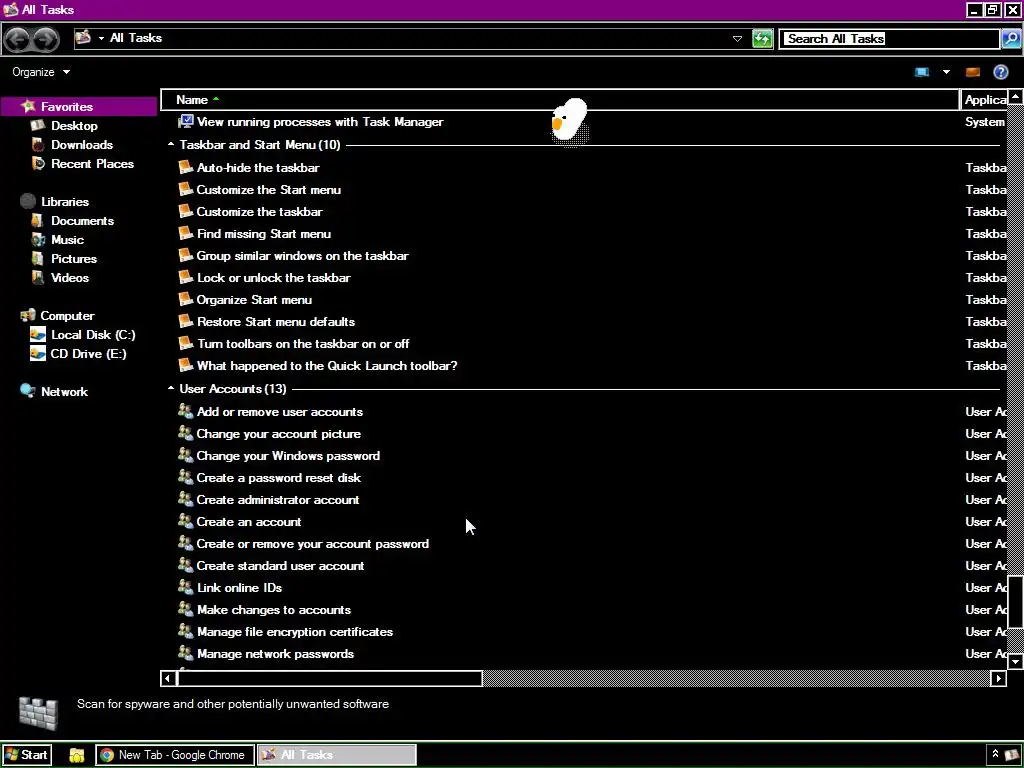The height and width of the screenshot is (768, 1024).
Task: Select Recent Places in sidebar
Action: point(92,163)
